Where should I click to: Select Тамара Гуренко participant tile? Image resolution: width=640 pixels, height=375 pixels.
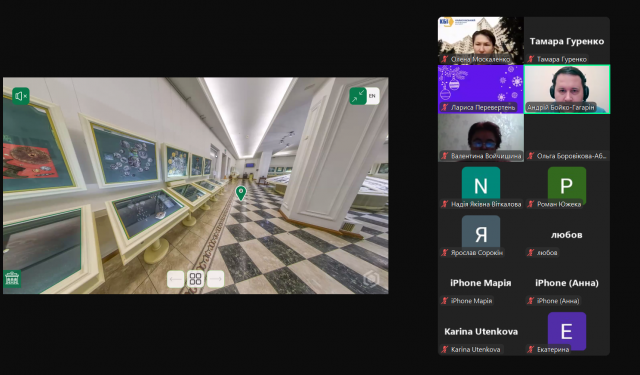[567, 40]
